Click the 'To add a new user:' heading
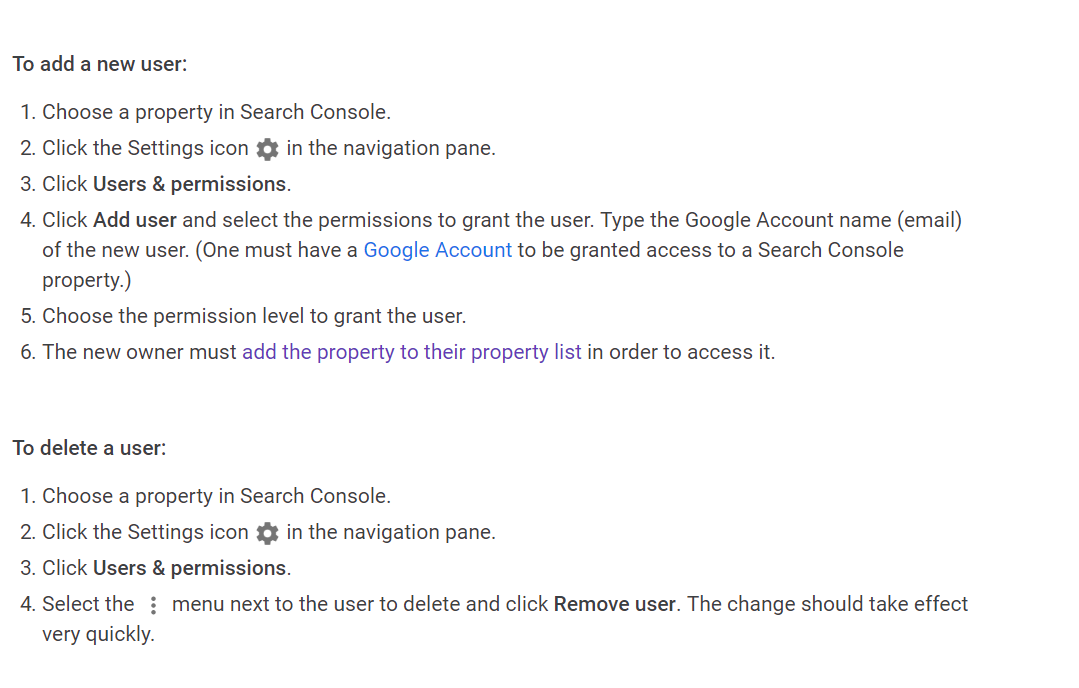 tap(100, 64)
